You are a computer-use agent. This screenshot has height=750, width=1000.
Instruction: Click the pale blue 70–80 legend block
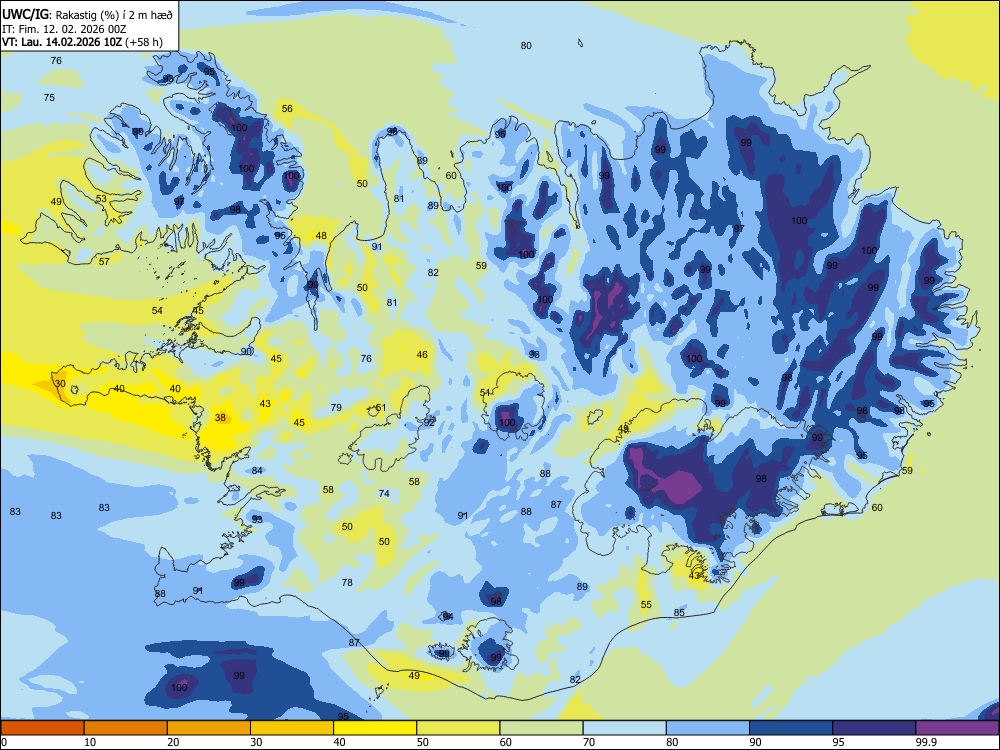(624, 728)
